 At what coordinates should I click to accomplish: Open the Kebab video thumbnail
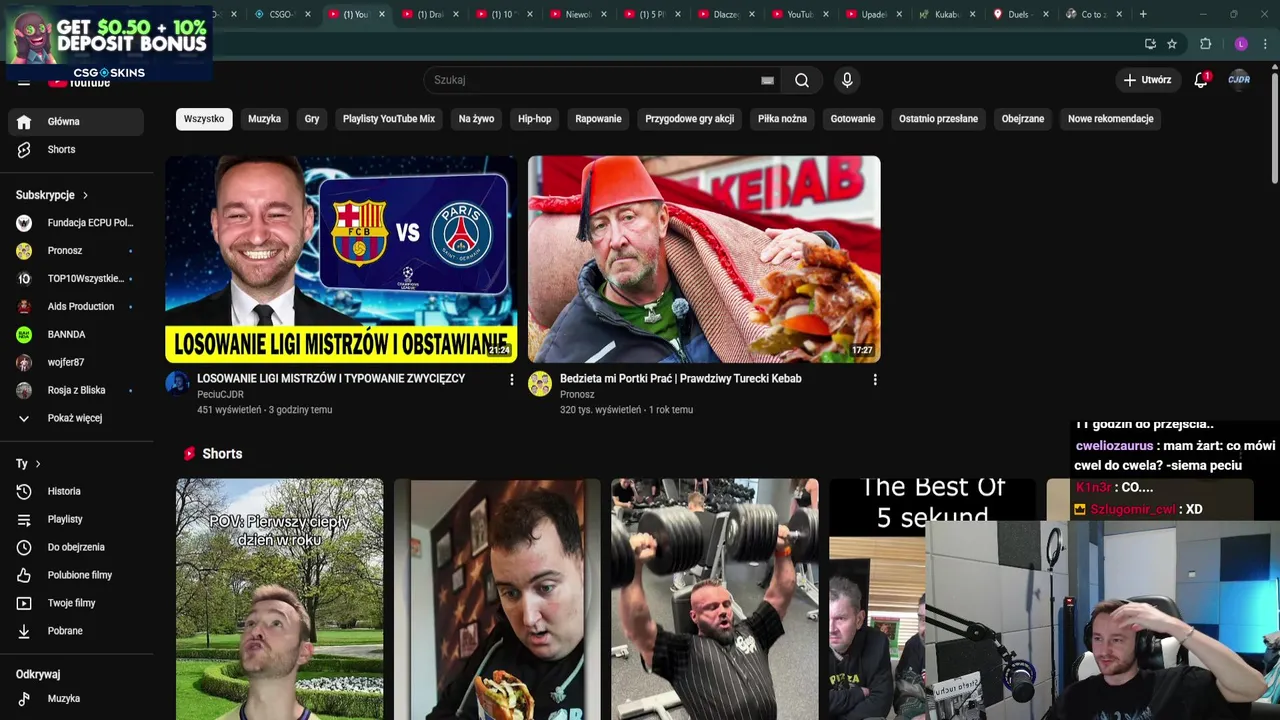704,259
